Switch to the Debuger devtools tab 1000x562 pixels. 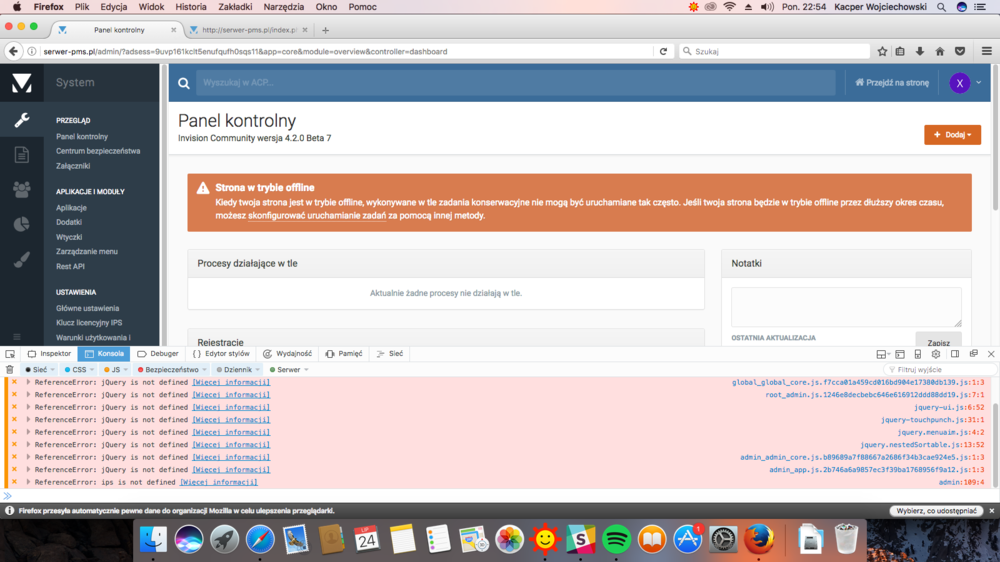[158, 354]
